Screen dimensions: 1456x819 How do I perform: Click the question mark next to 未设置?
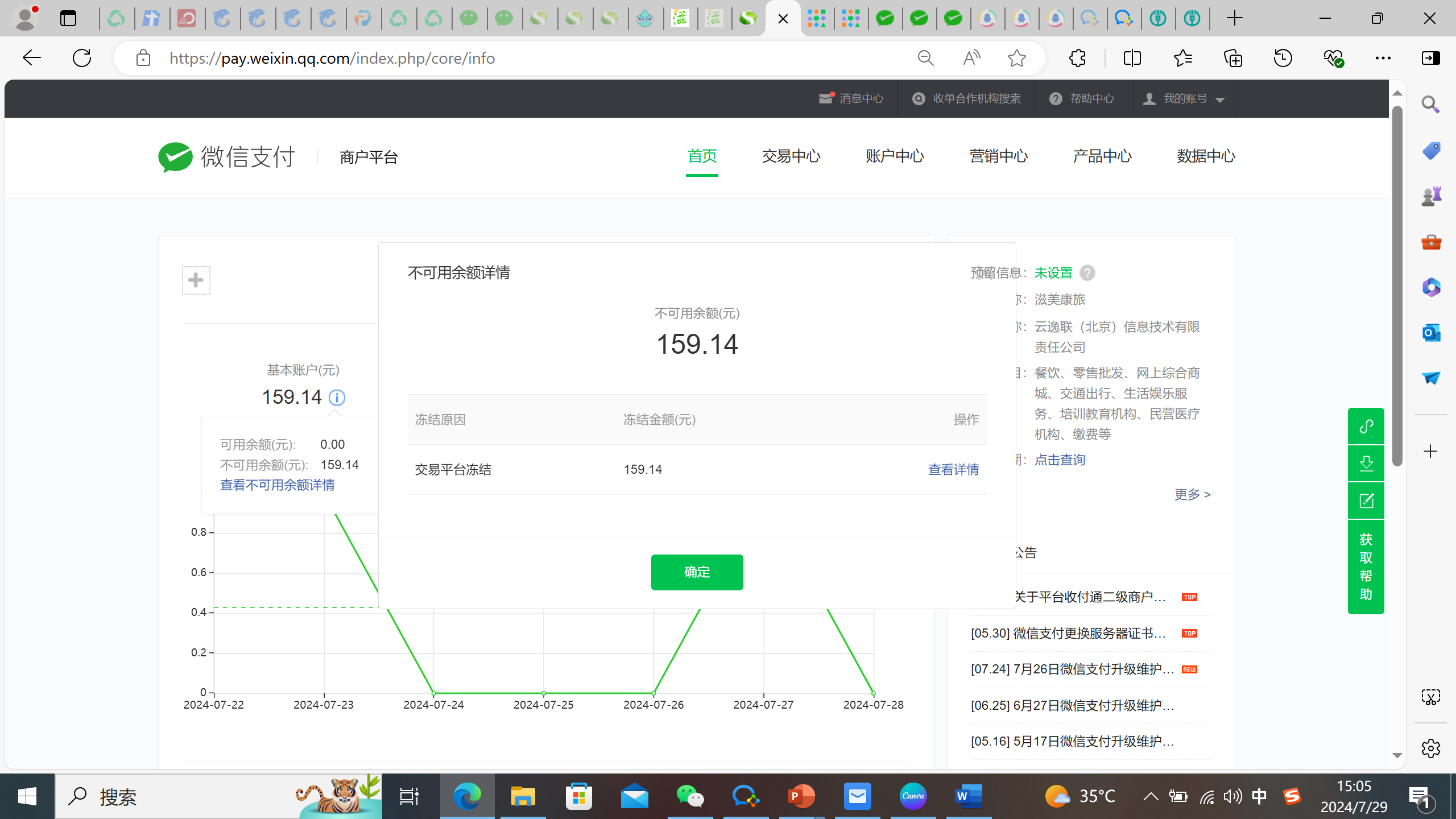click(x=1087, y=273)
